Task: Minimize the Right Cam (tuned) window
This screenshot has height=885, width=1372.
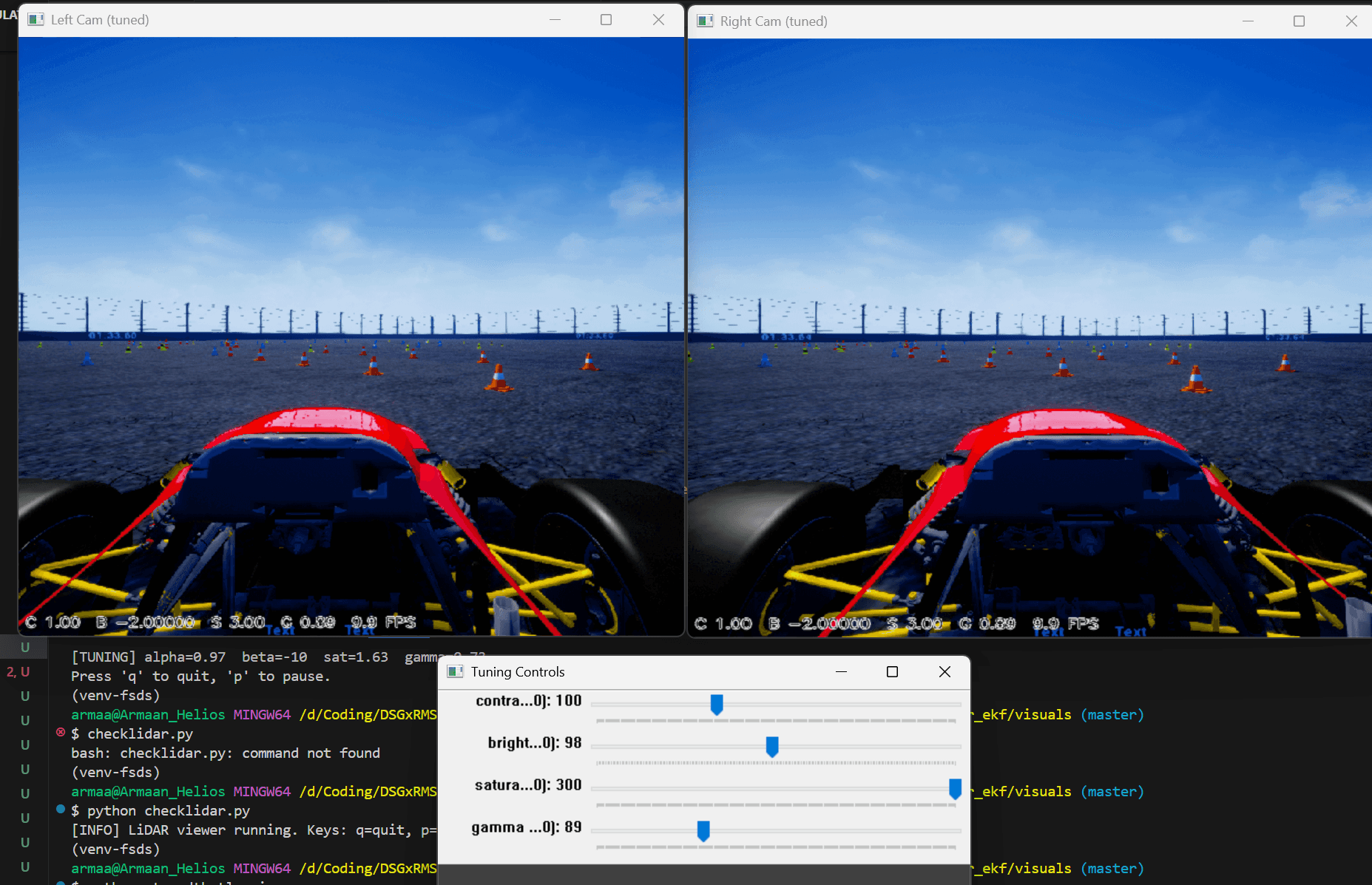Action: point(1248,21)
